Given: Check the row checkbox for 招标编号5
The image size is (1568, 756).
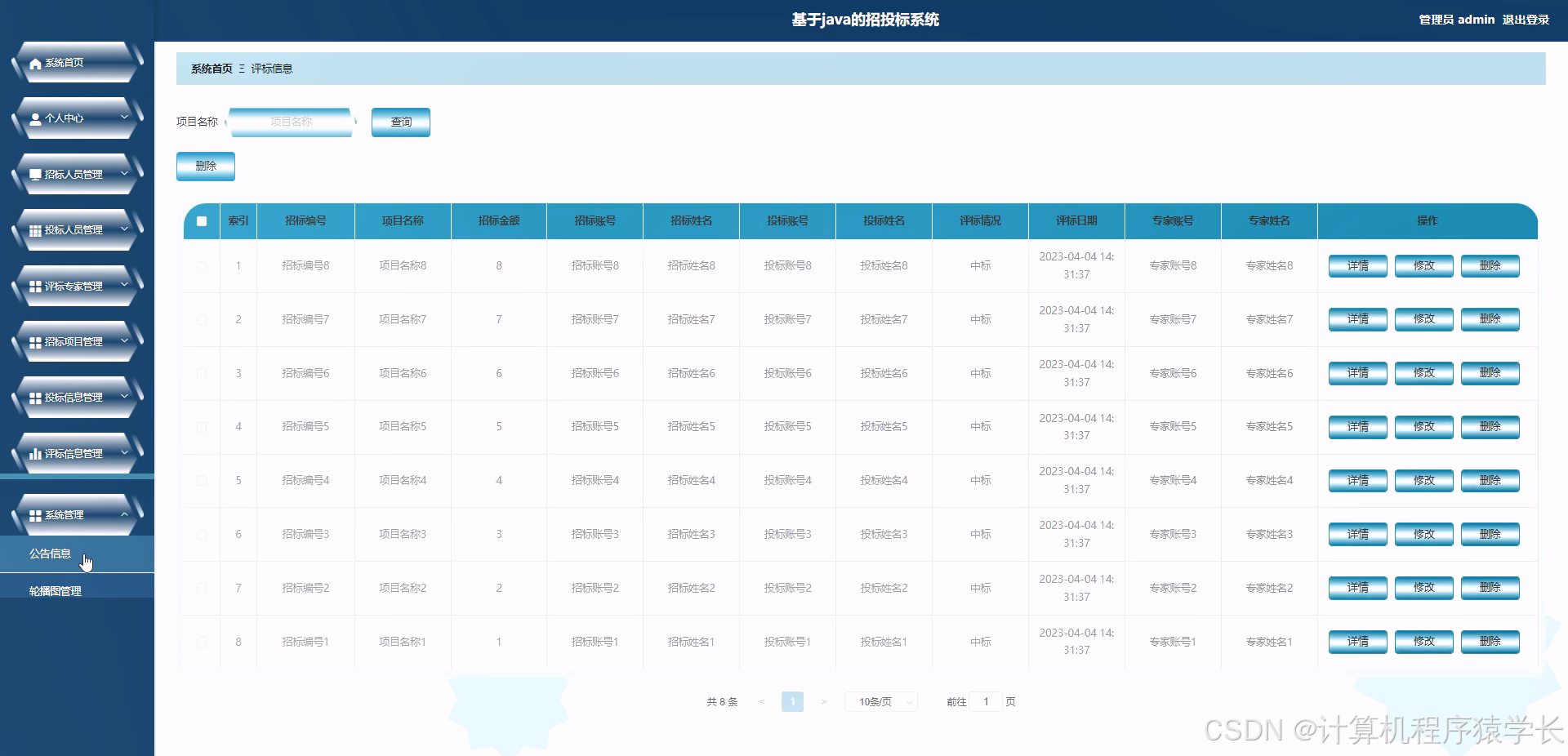Looking at the screenshot, I should [x=202, y=427].
